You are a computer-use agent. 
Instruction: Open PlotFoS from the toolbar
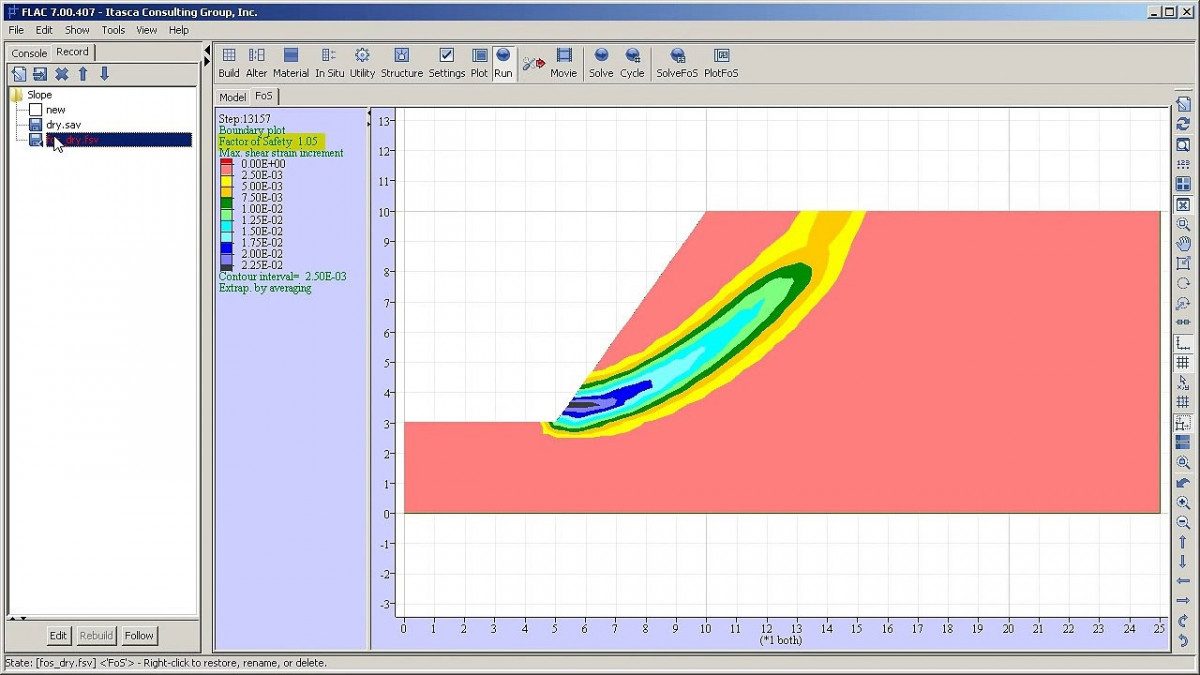721,62
